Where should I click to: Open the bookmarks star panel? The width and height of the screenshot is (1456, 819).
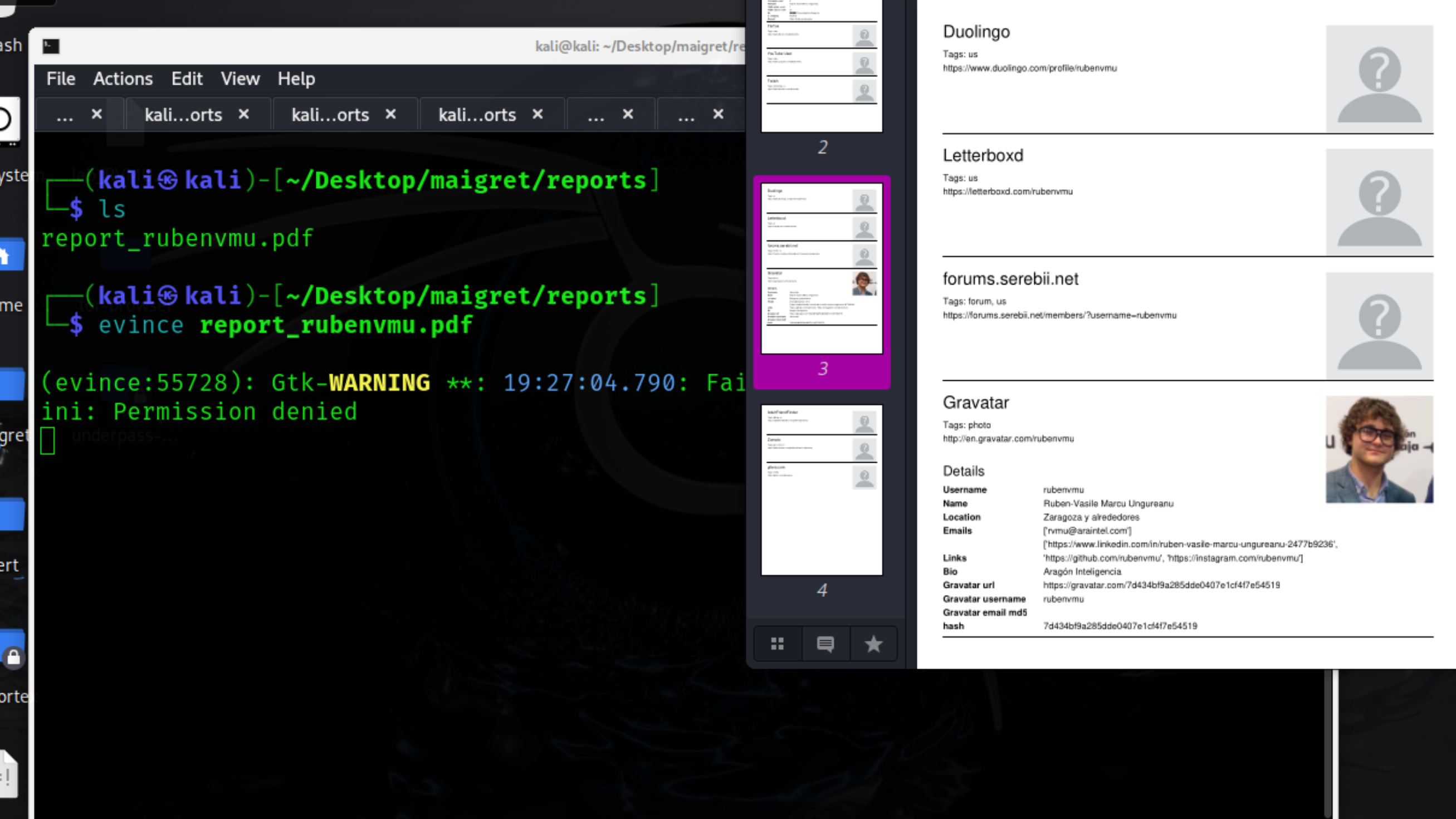pos(873,643)
